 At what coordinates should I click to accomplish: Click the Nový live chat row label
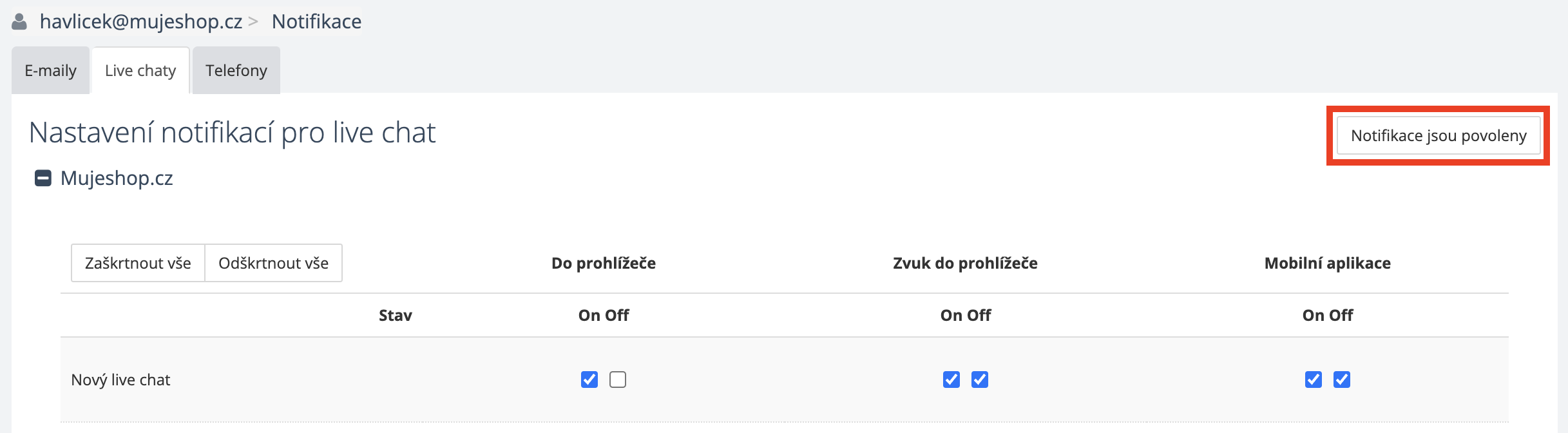tap(120, 380)
